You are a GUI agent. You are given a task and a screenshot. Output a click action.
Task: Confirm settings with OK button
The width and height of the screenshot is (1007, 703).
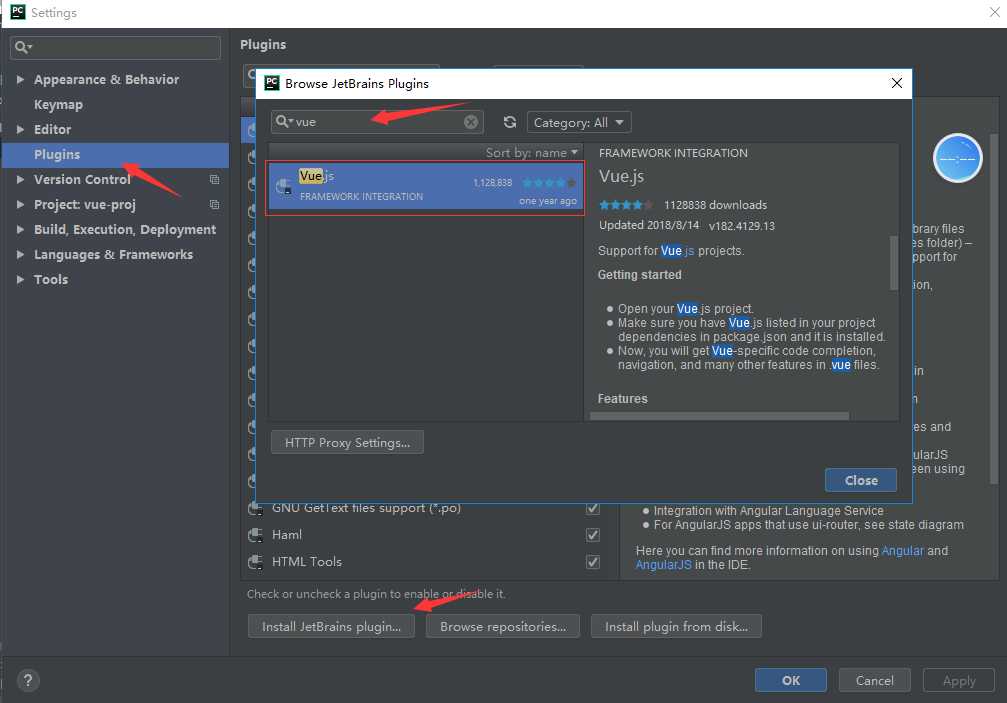coord(791,680)
